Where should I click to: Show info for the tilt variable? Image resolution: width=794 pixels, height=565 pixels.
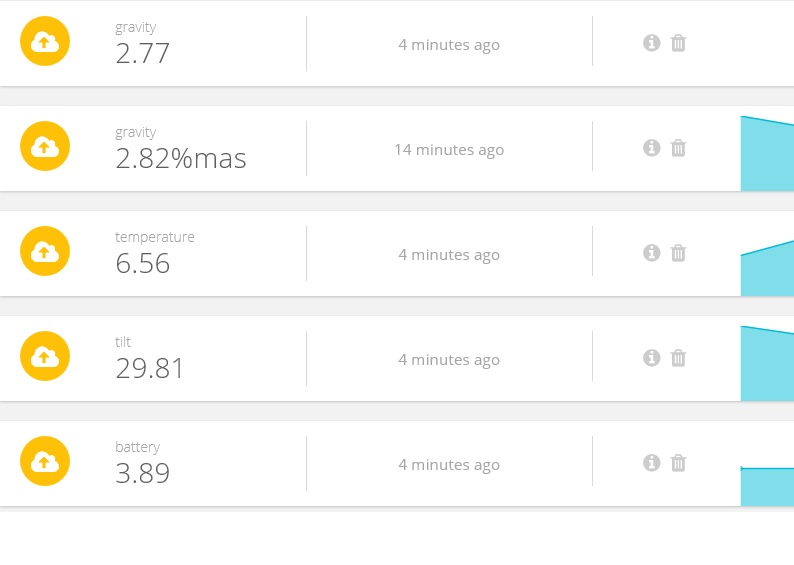tap(652, 358)
